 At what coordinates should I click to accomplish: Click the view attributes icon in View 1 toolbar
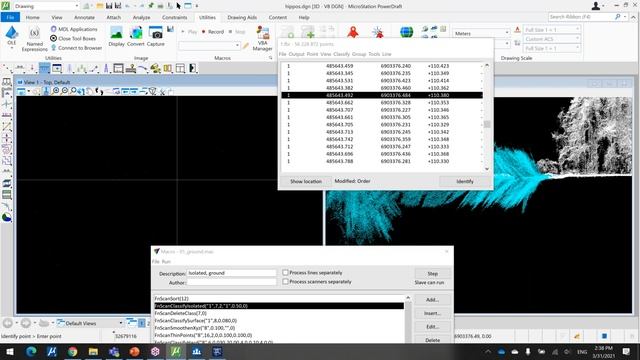click(x=20, y=91)
